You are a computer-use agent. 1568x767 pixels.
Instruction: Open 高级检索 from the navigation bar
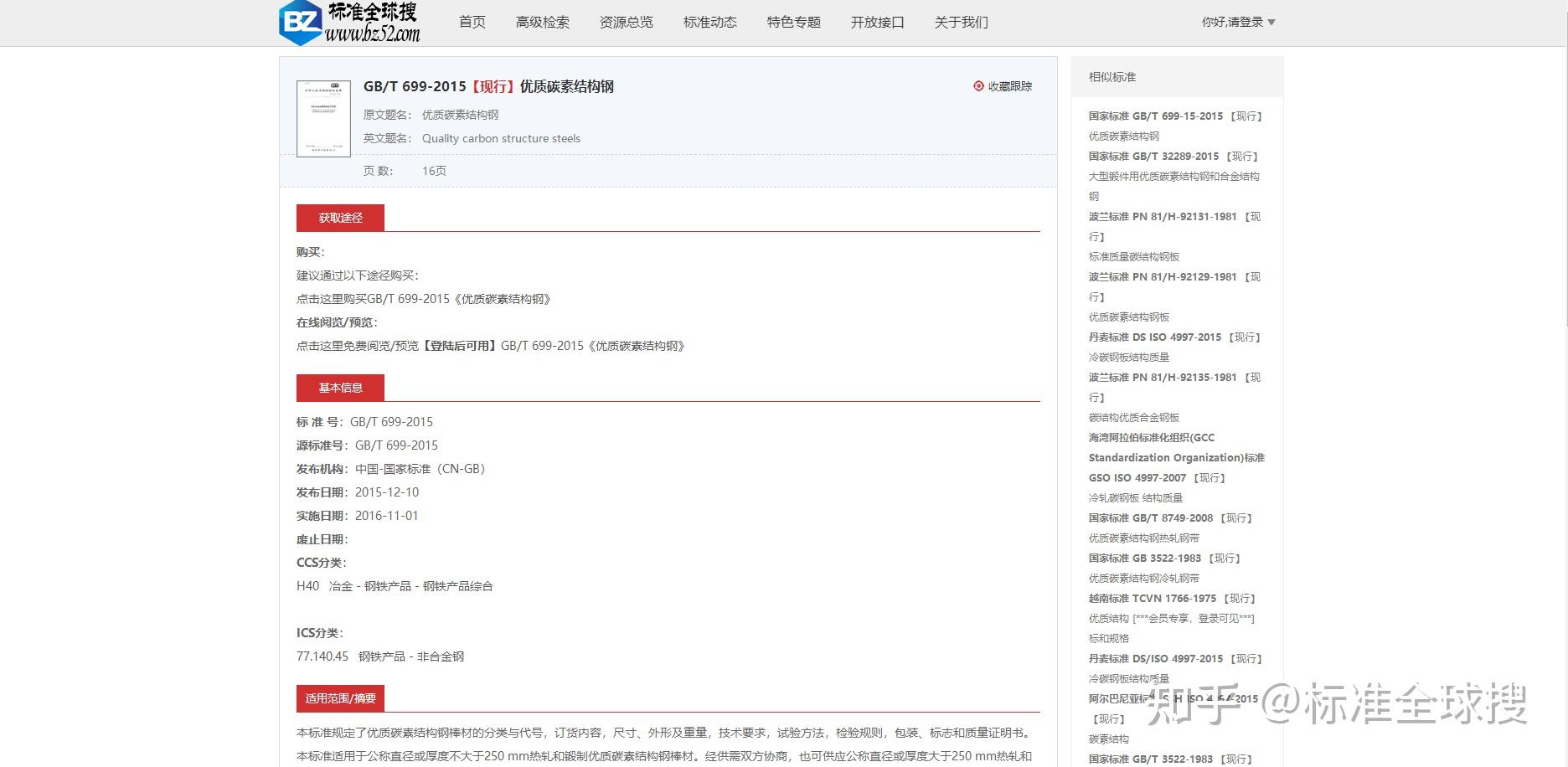(542, 23)
